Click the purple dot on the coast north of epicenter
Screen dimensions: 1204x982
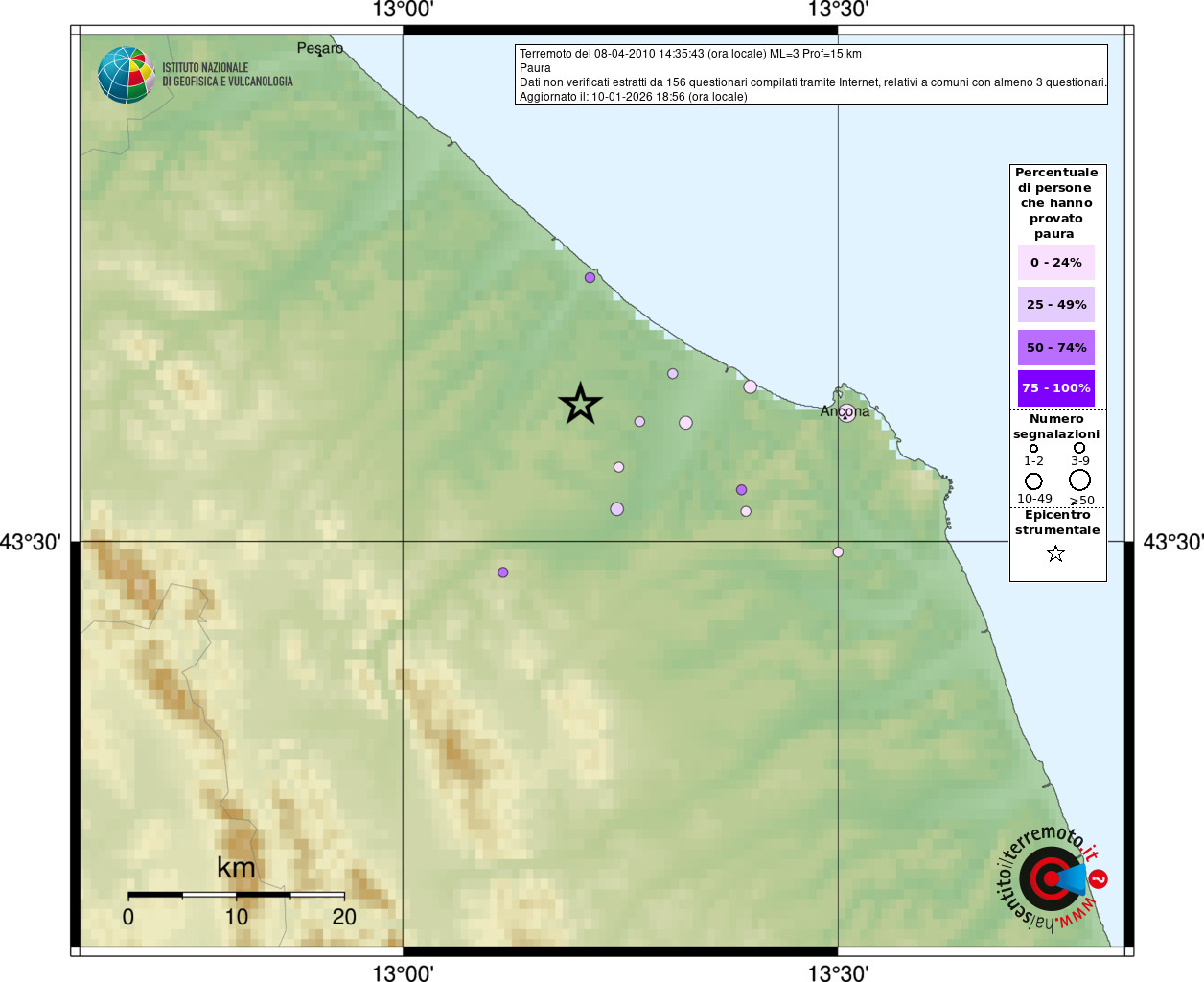coord(590,277)
